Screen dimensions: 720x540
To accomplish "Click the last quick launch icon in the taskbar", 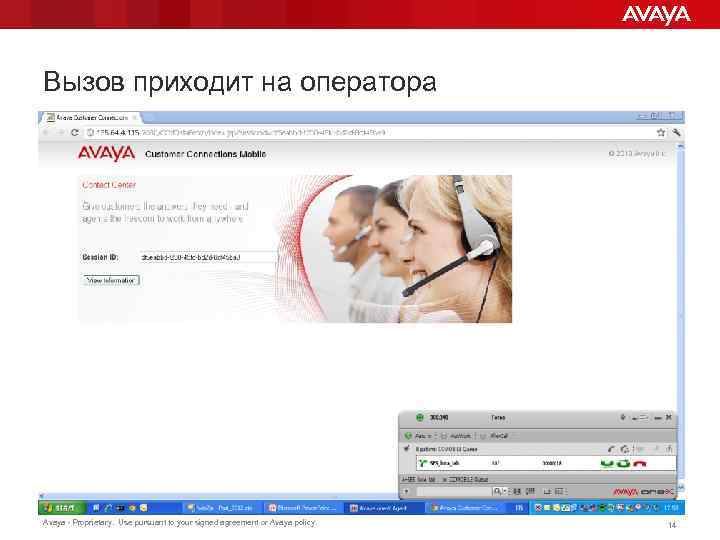I will pos(144,508).
